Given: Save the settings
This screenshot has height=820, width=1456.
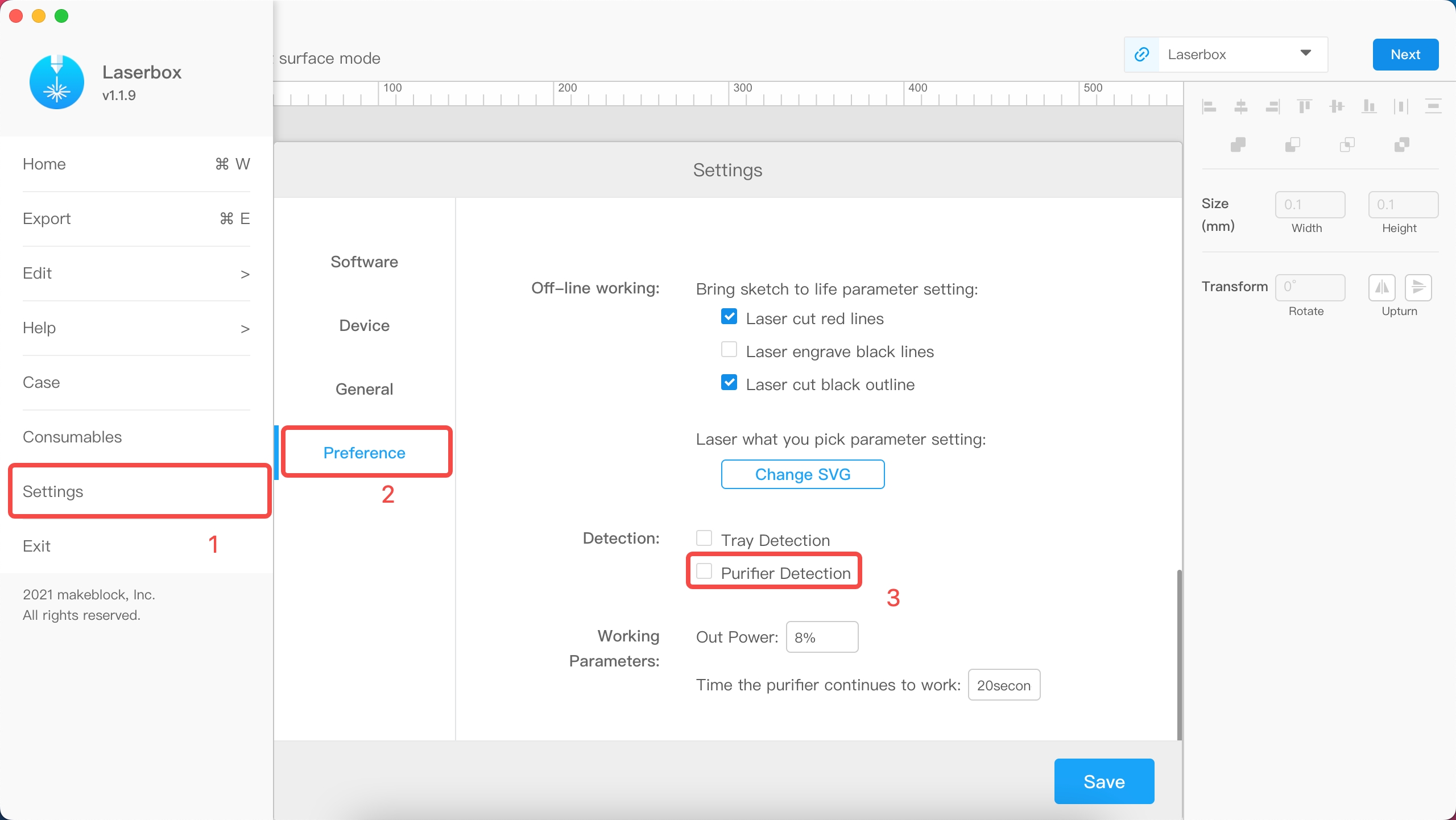Looking at the screenshot, I should point(1103,781).
